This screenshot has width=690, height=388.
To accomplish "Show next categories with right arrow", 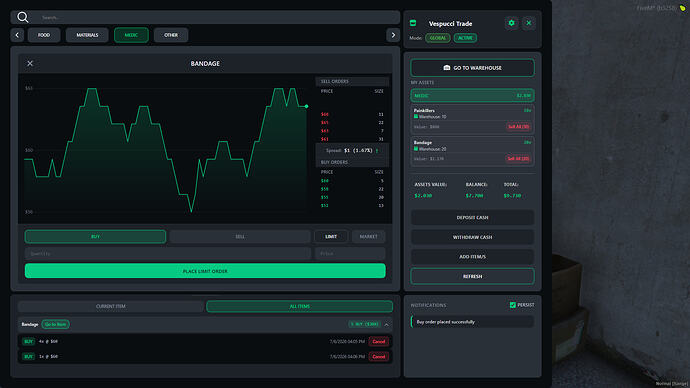I will point(393,35).
